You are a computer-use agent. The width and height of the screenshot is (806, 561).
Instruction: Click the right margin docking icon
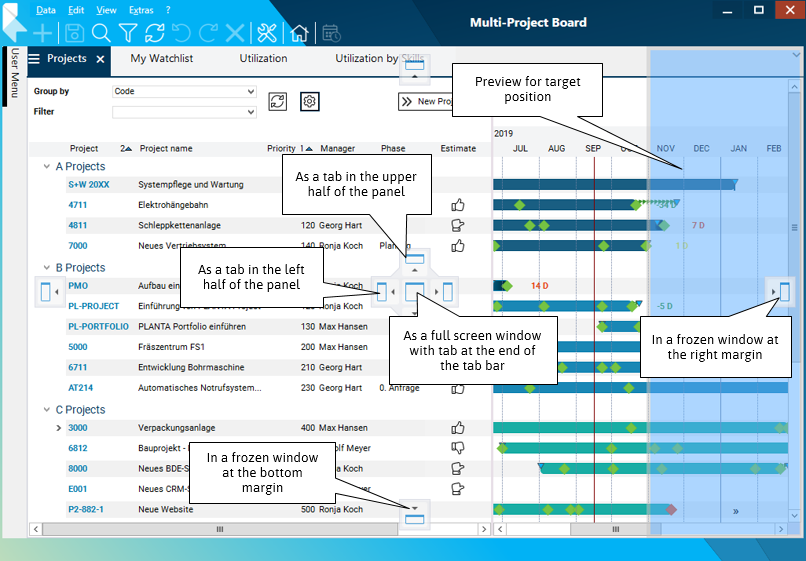[784, 292]
